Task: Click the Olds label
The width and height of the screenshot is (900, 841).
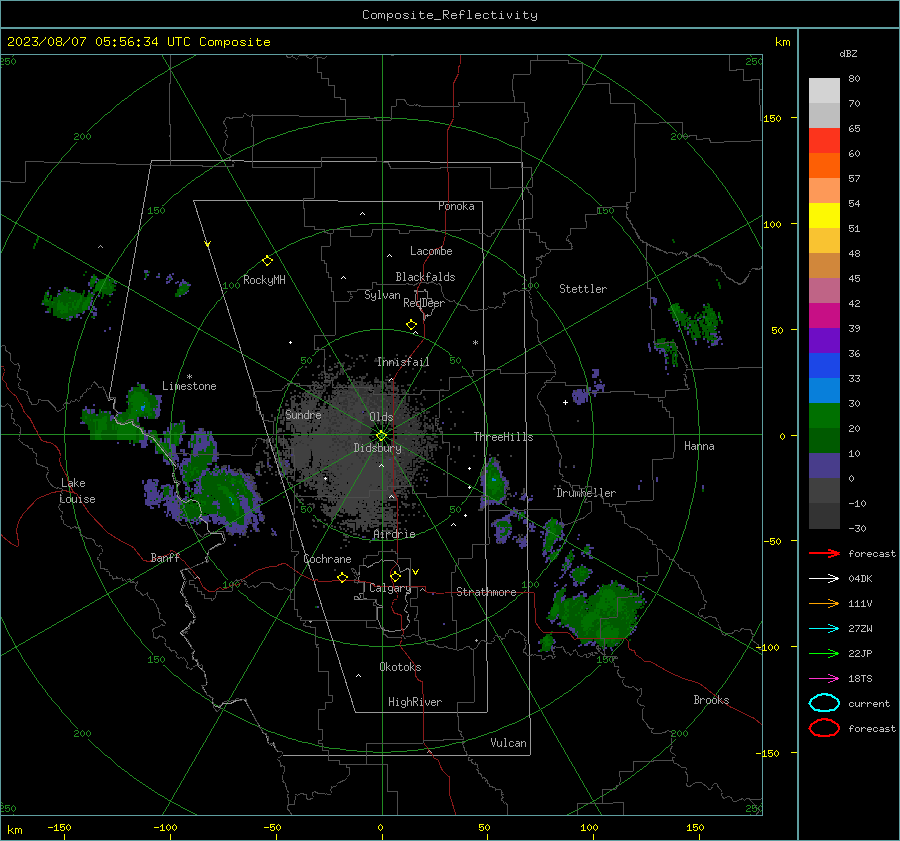Action: tap(381, 417)
